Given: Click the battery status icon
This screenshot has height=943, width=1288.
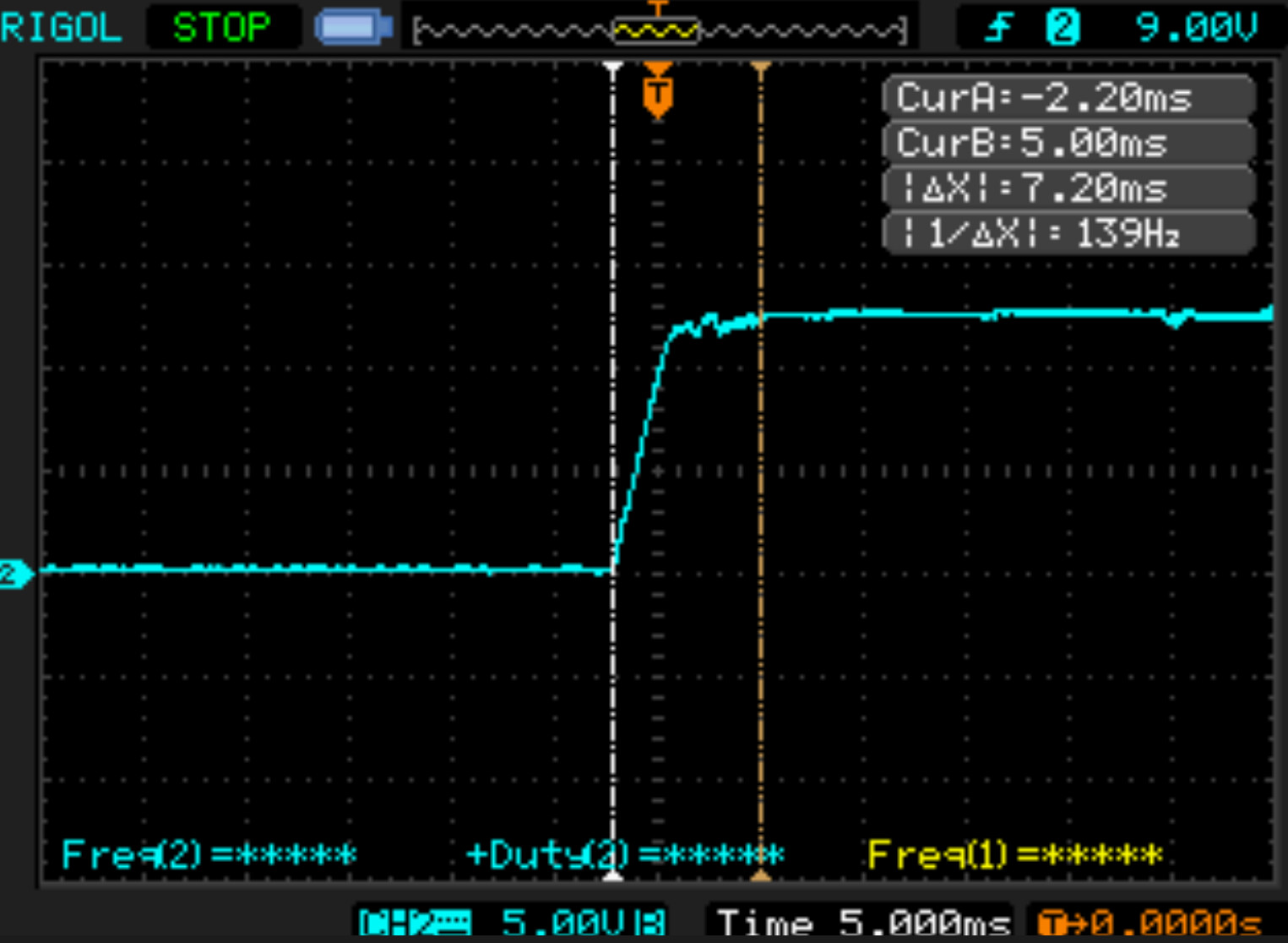Looking at the screenshot, I should click(353, 28).
